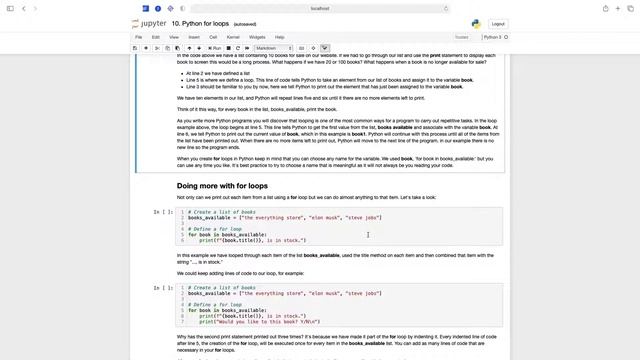Click paragraph starting 'Think of it this way'
The image size is (640, 360).
pyautogui.click(x=257, y=109)
